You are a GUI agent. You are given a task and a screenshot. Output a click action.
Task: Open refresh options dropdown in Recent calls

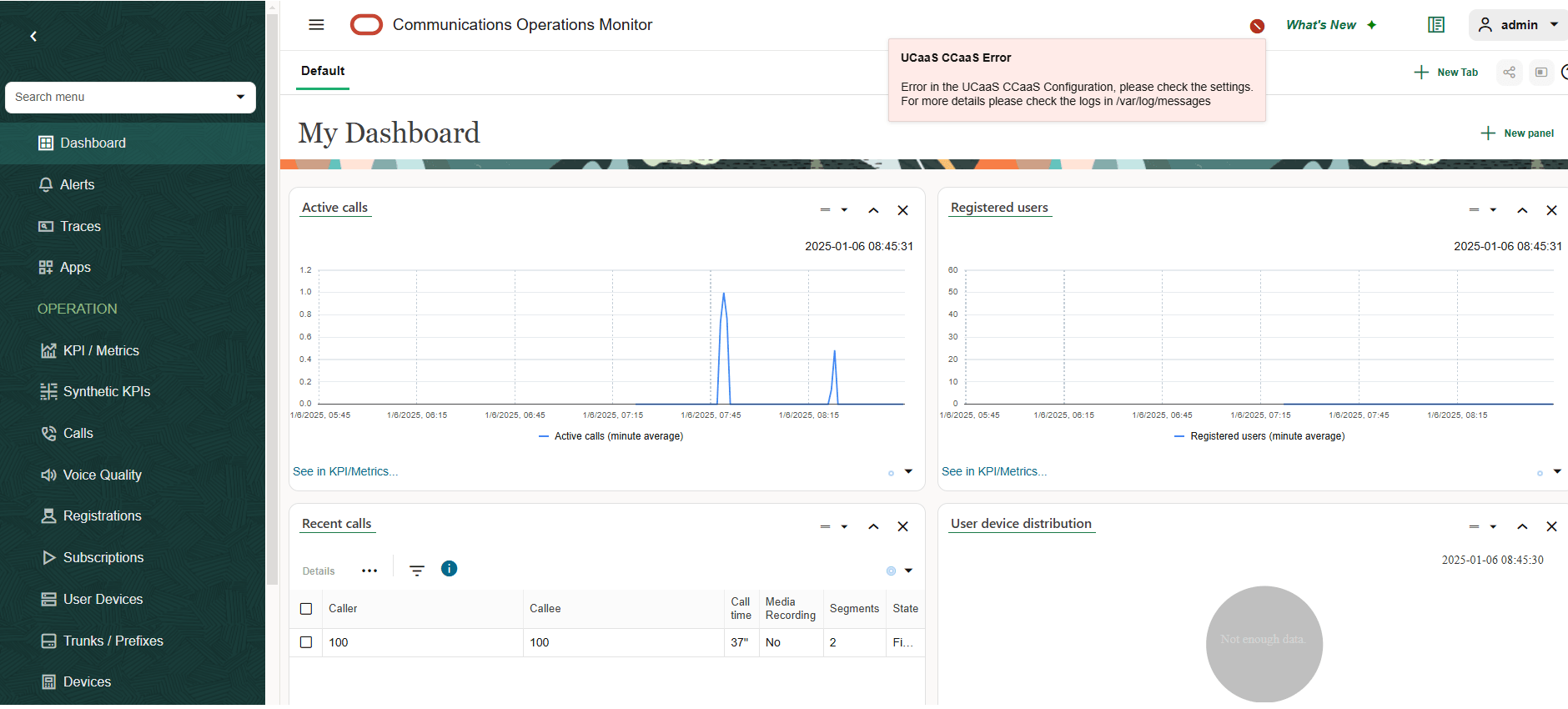908,571
